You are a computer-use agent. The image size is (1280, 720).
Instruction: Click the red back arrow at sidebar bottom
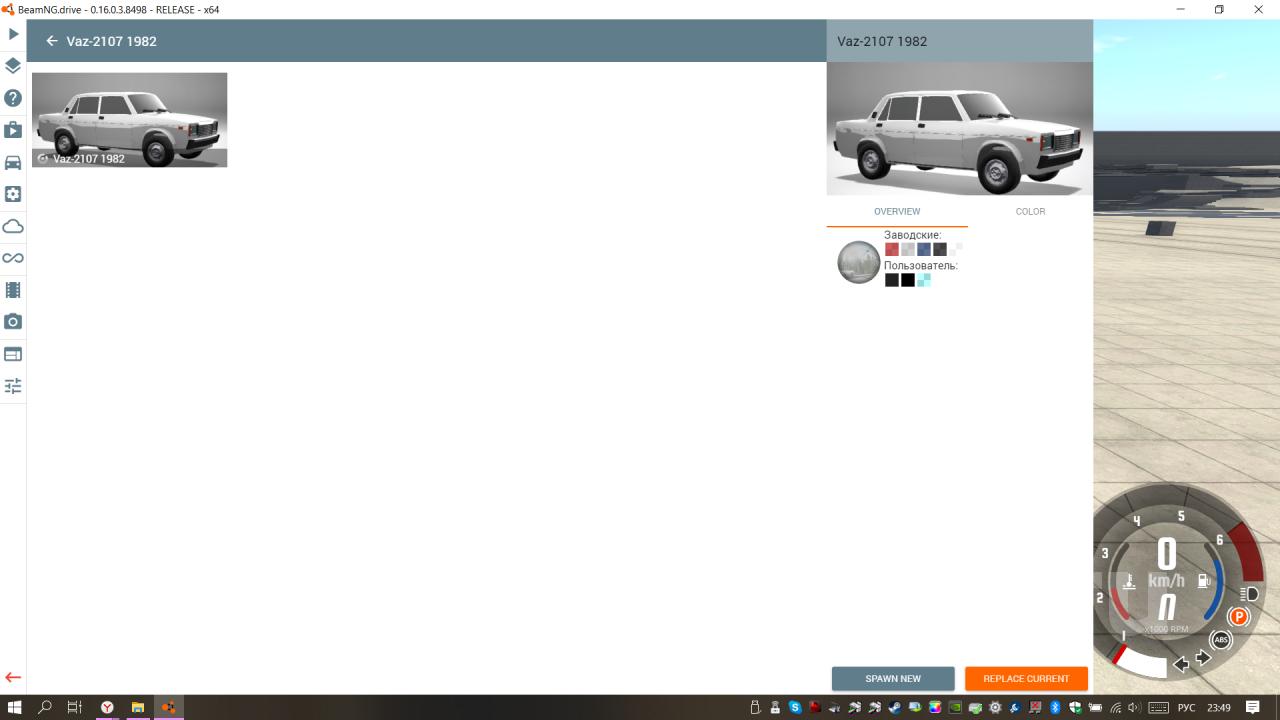[13, 678]
